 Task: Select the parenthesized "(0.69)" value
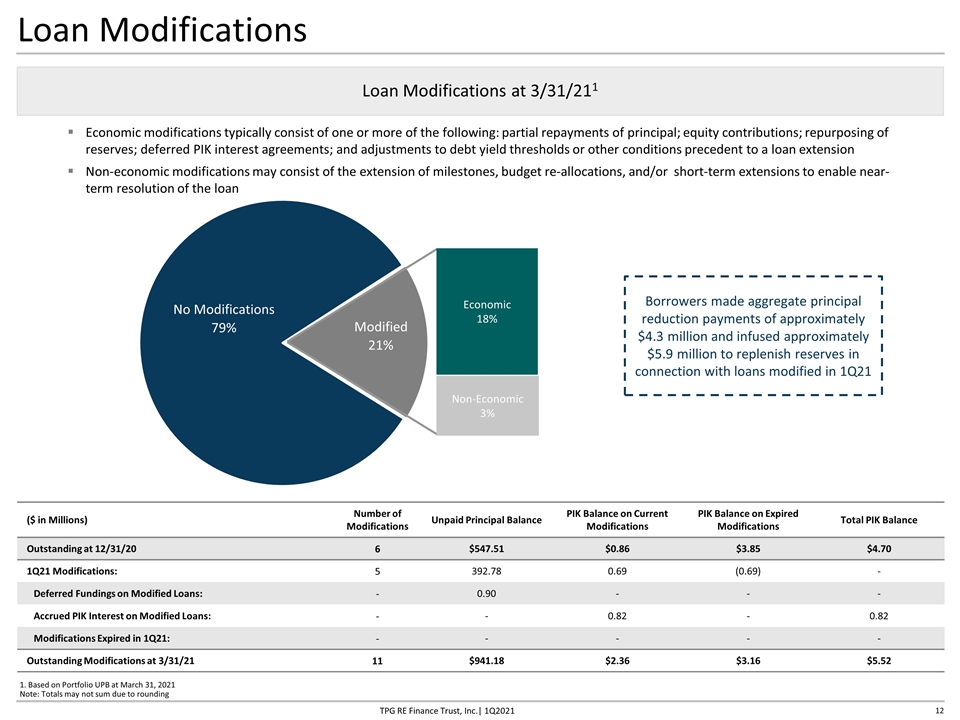click(748, 571)
